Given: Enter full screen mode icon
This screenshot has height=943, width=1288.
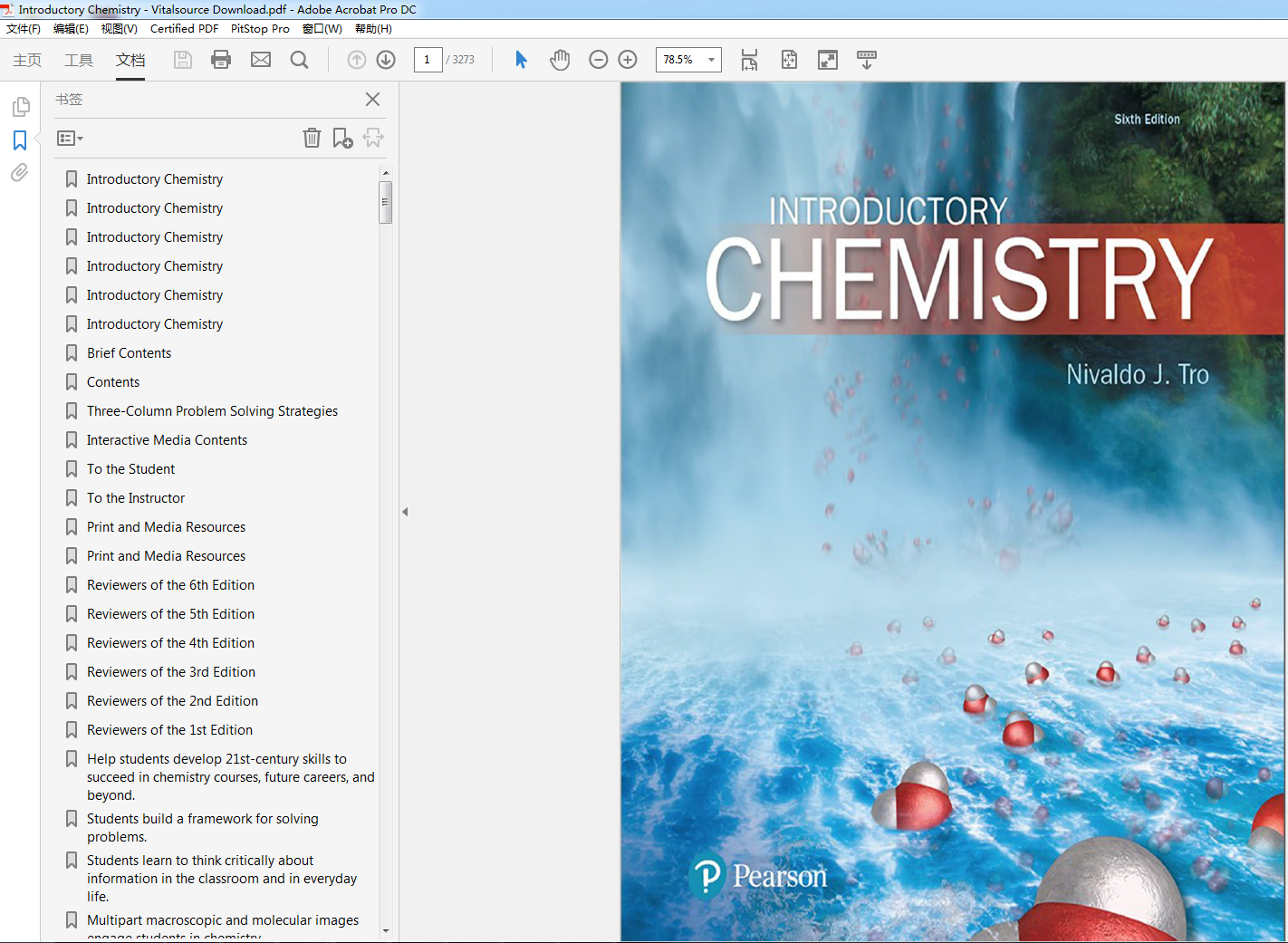Looking at the screenshot, I should [x=828, y=60].
